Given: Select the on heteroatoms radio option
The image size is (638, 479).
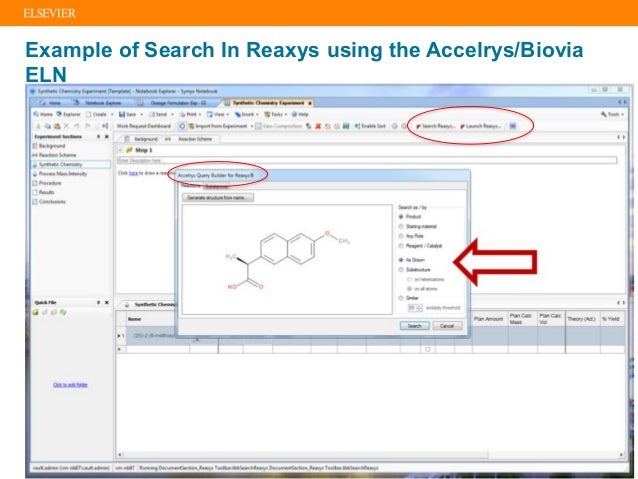Looking at the screenshot, I should [409, 279].
